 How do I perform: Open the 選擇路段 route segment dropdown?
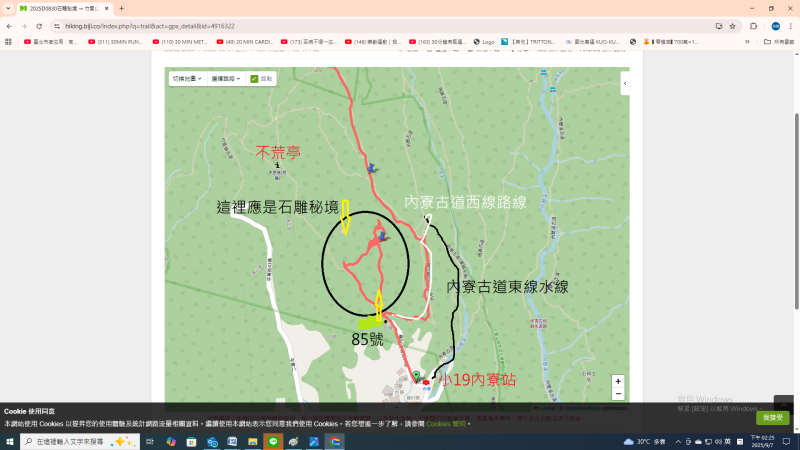[x=226, y=79]
